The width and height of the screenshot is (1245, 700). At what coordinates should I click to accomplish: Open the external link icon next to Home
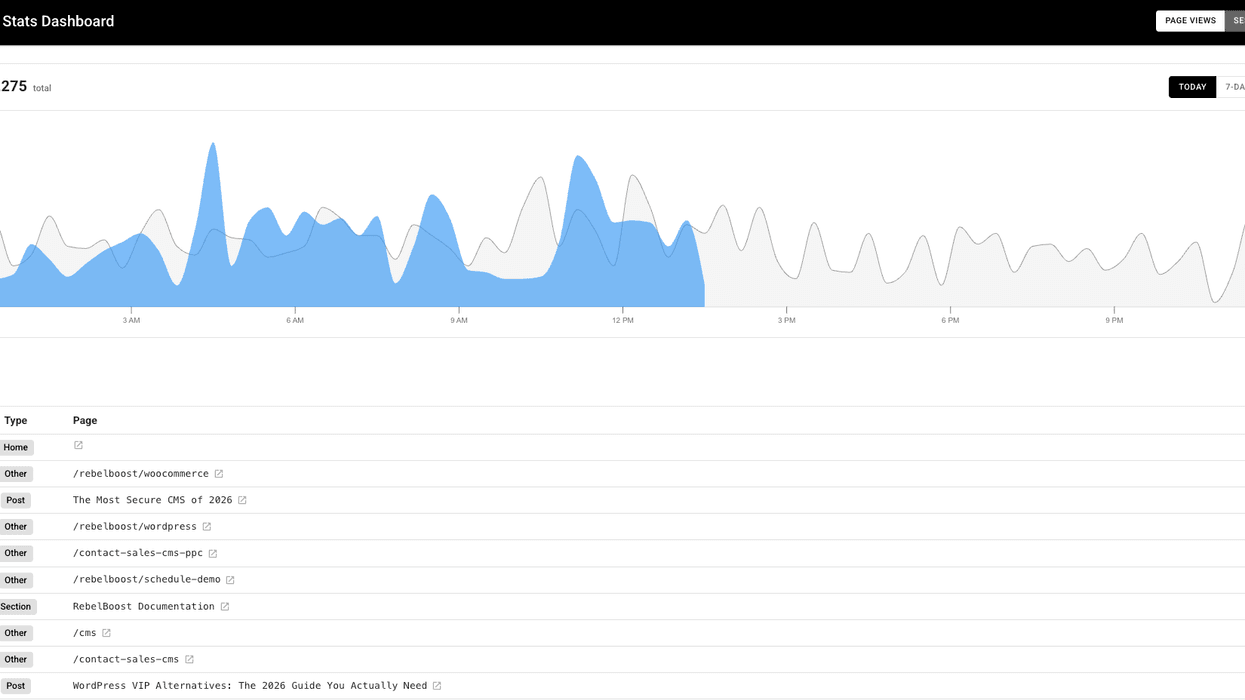[77, 446]
